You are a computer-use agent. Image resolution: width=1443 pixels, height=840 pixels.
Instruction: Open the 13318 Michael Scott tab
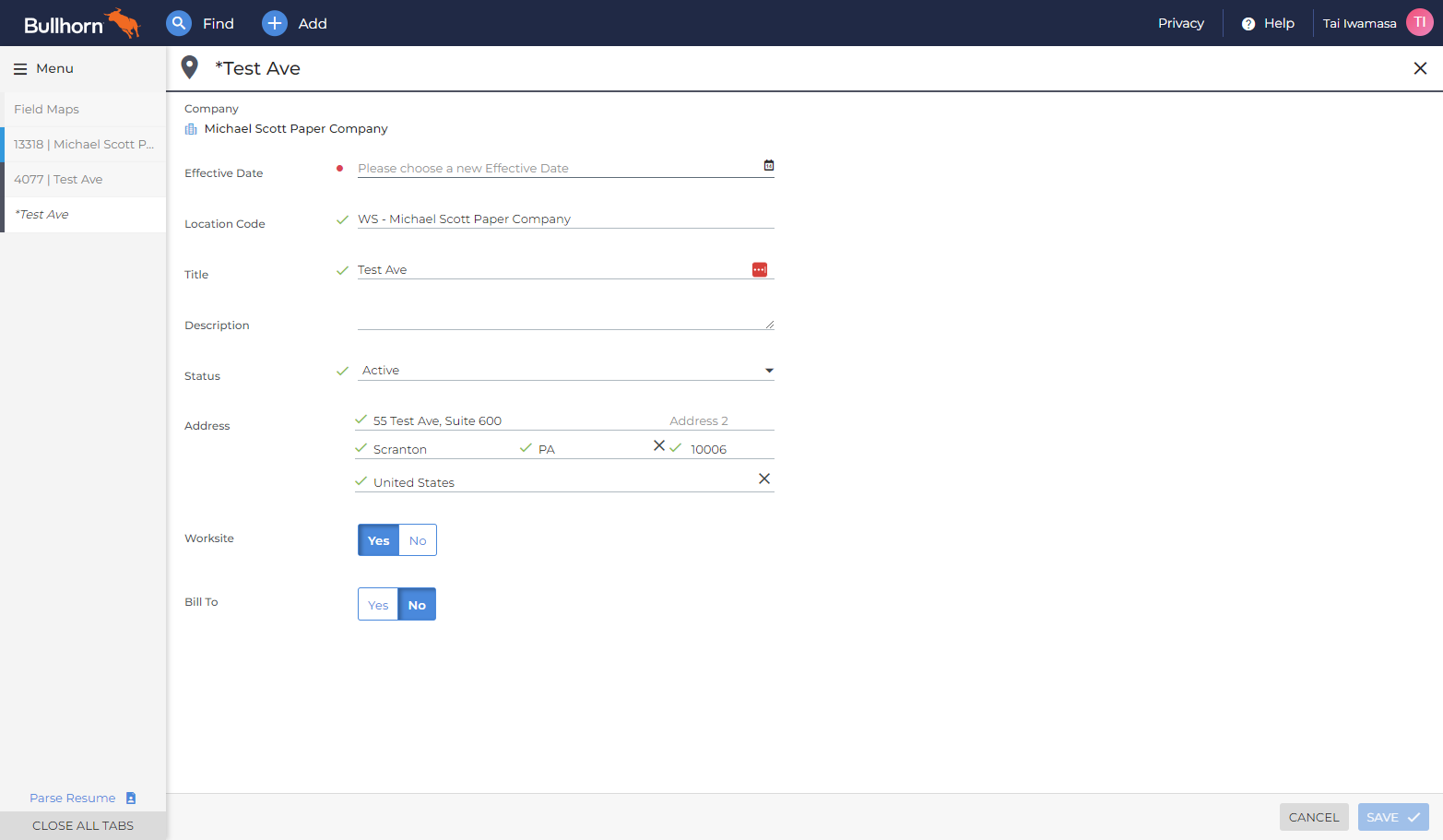coord(85,144)
